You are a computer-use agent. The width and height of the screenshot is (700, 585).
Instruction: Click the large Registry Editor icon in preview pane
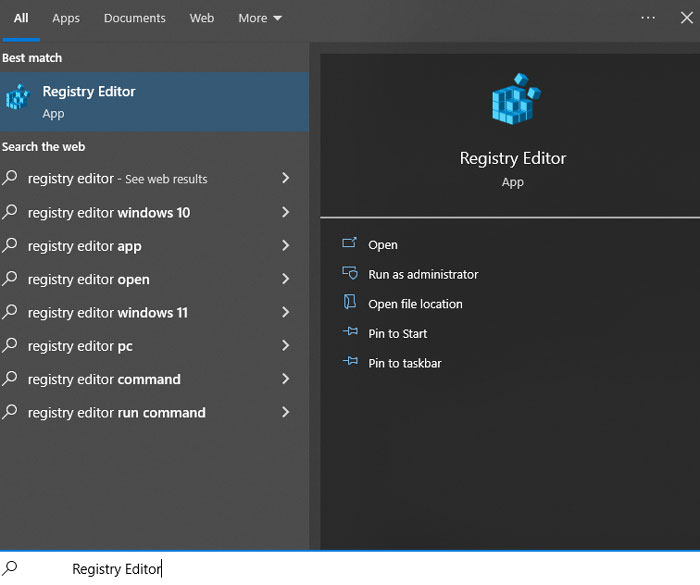[516, 99]
